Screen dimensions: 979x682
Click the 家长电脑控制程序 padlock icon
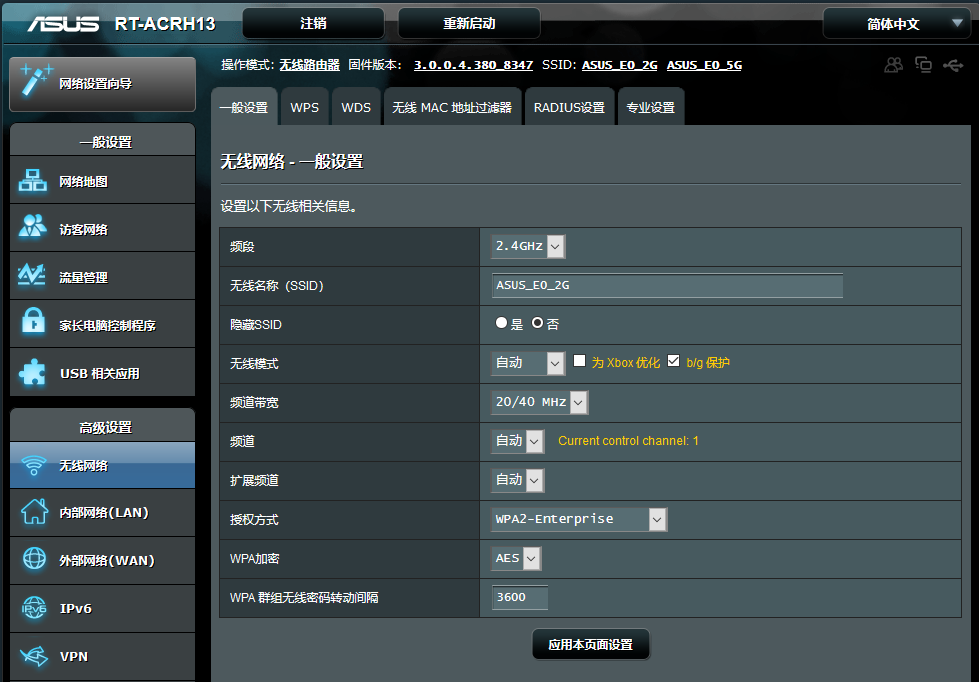point(33,322)
